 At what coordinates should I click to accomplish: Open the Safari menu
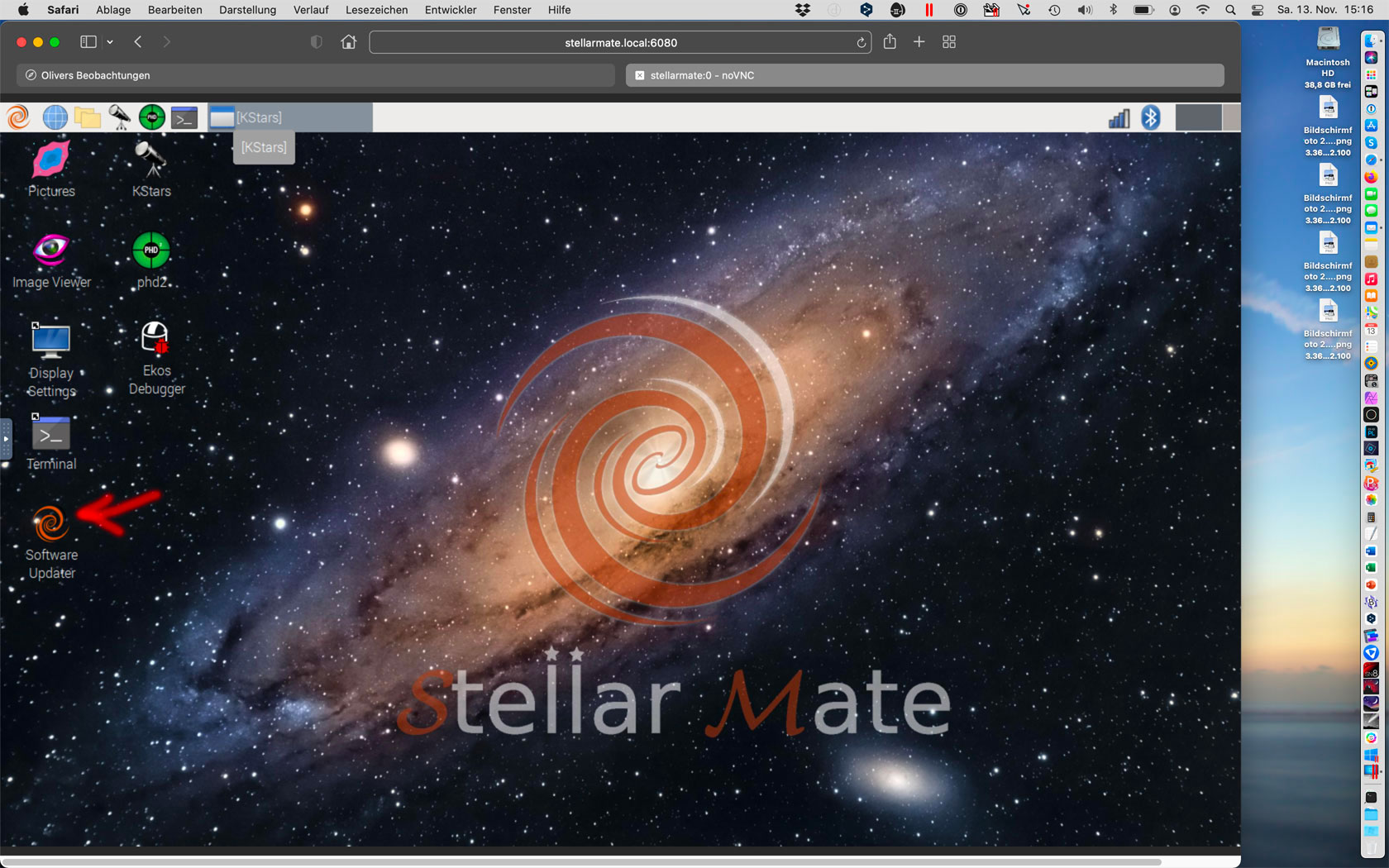coord(63,10)
